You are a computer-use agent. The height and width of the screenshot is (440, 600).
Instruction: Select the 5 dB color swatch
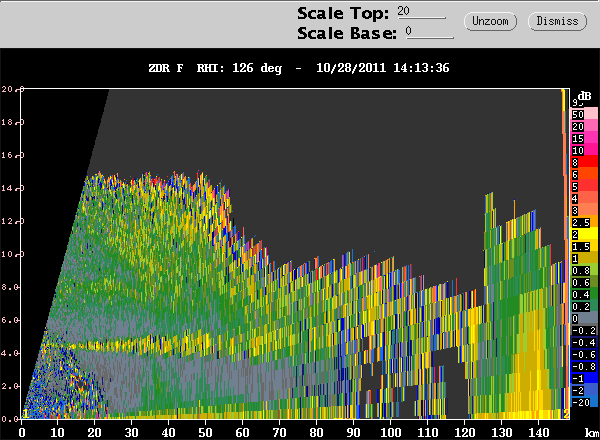point(584,186)
